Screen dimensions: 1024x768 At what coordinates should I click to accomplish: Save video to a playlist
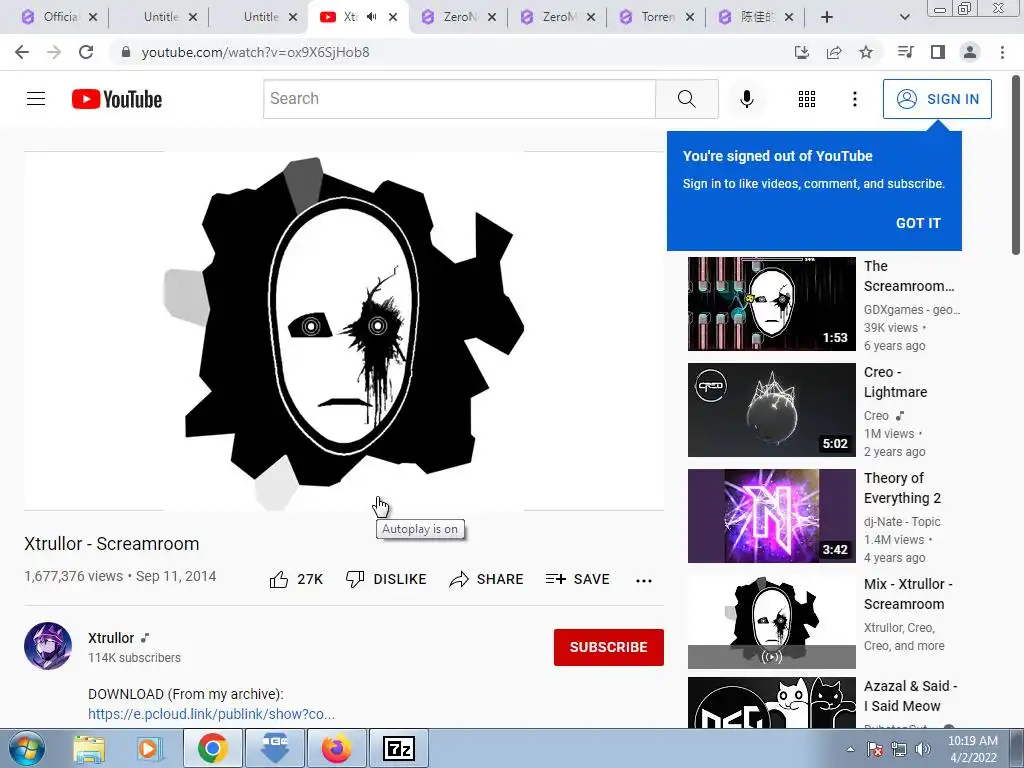577,579
